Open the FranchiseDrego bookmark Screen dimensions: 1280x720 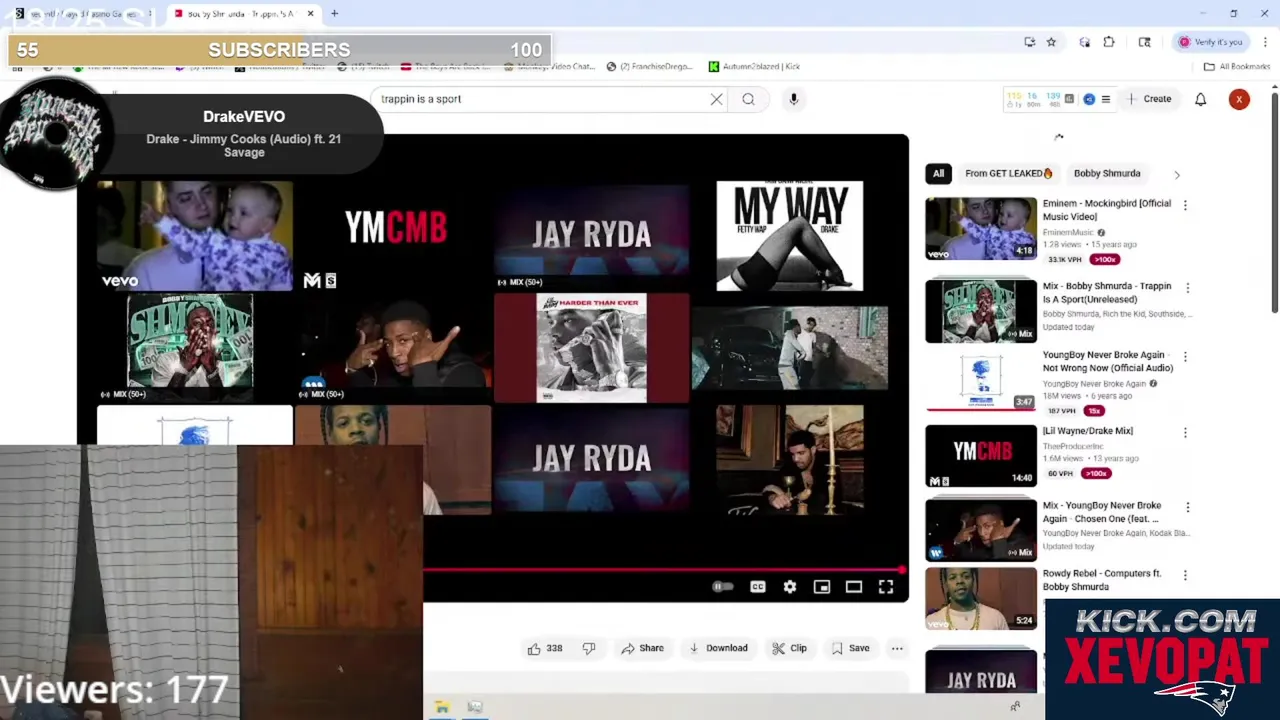[649, 67]
